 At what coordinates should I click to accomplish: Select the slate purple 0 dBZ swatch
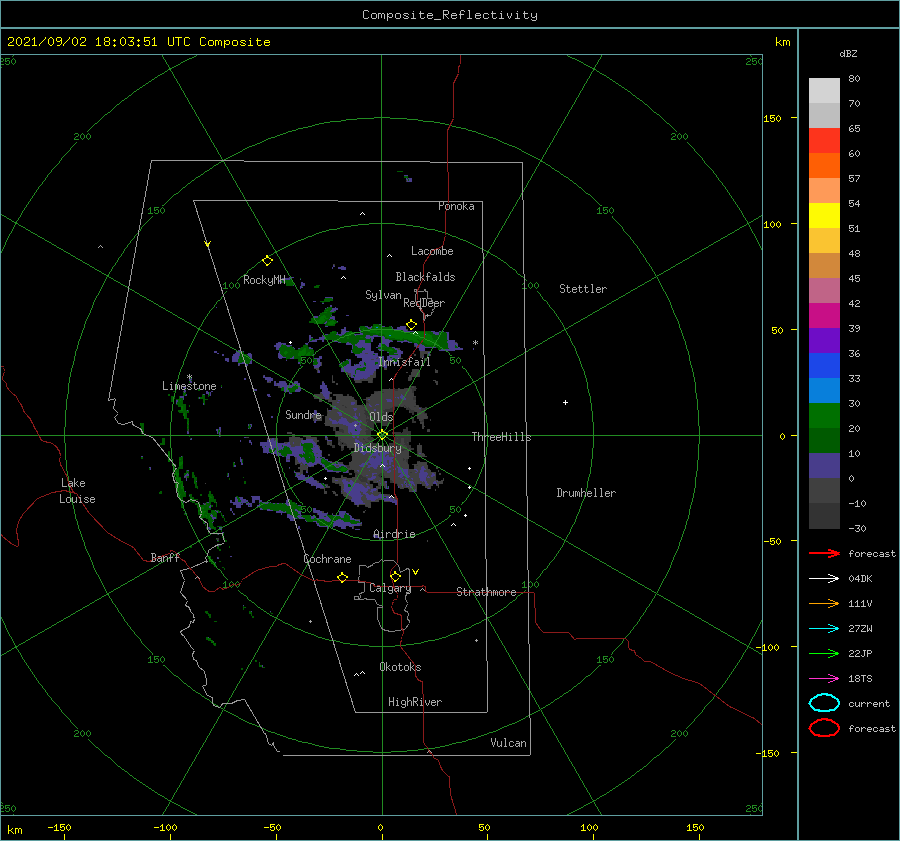(824, 465)
